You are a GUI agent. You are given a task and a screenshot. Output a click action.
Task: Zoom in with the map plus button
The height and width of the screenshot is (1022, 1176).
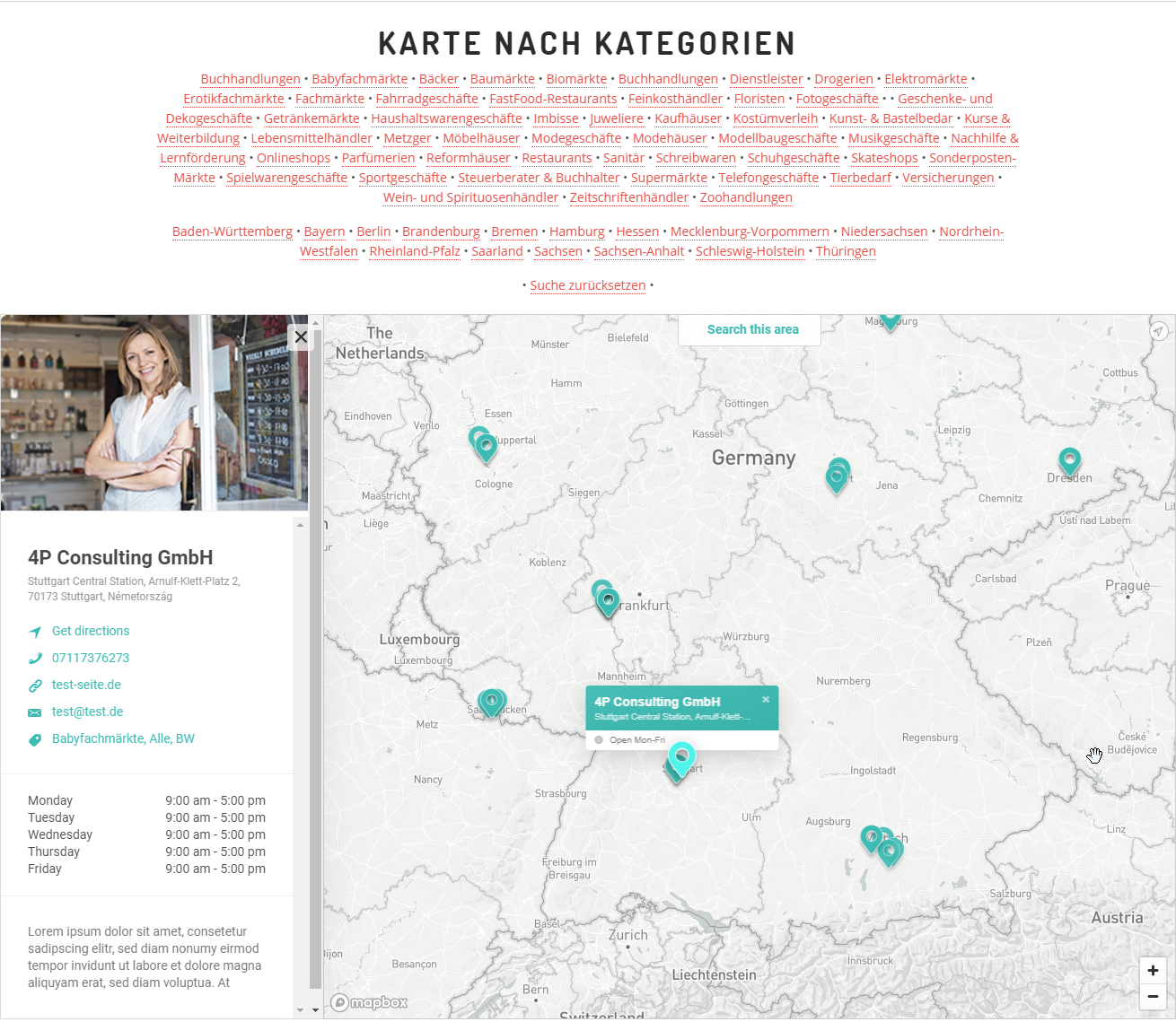(1153, 970)
